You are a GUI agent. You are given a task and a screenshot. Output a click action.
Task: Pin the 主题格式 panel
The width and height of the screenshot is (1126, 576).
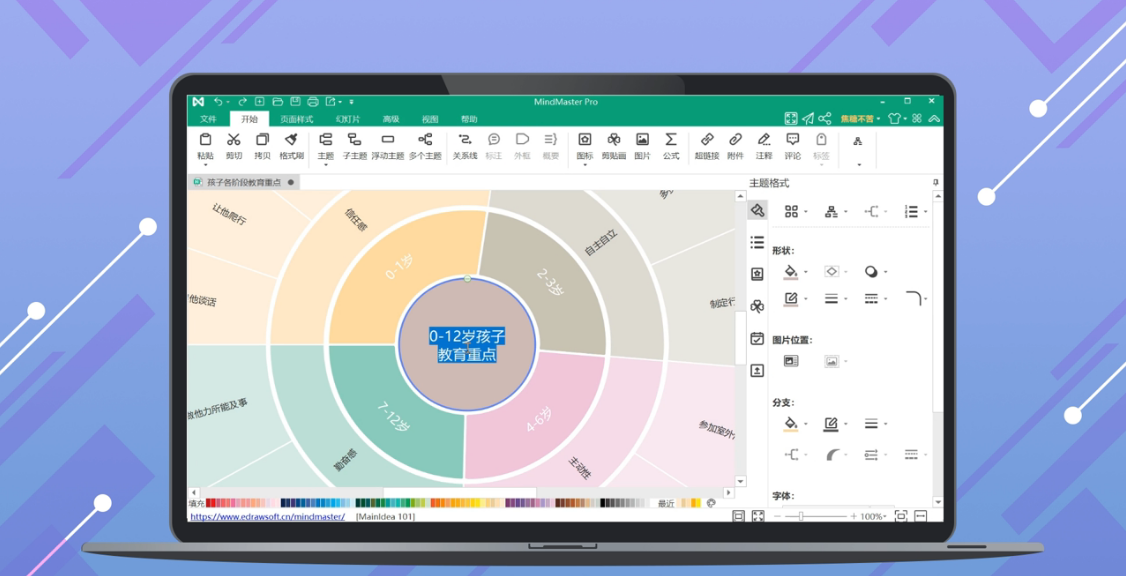click(x=936, y=182)
